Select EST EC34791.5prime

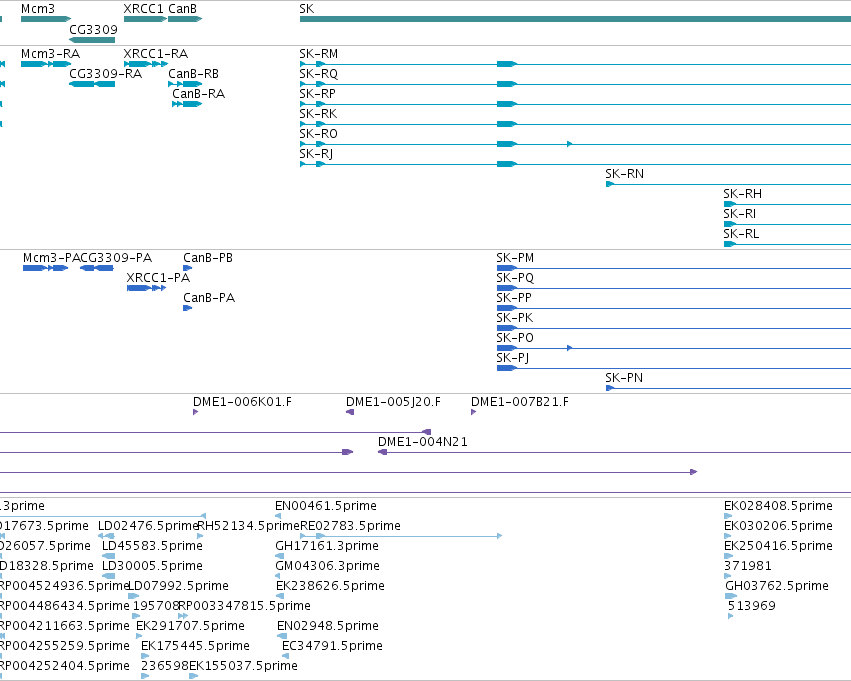285,657
